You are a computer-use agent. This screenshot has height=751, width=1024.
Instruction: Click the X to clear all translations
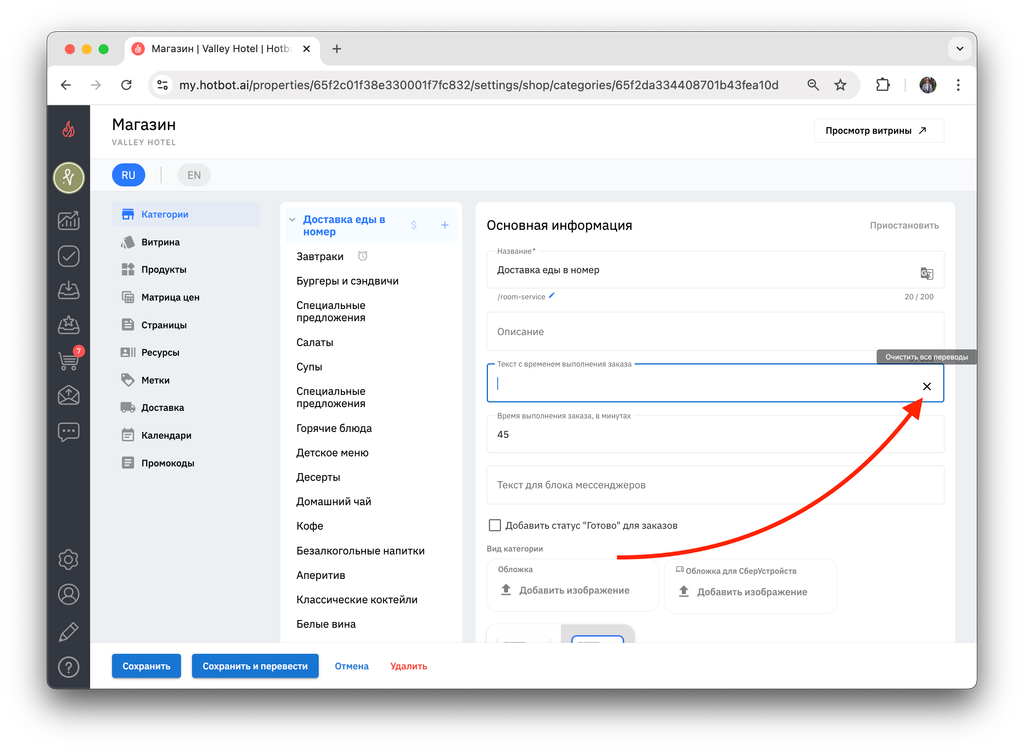point(927,387)
